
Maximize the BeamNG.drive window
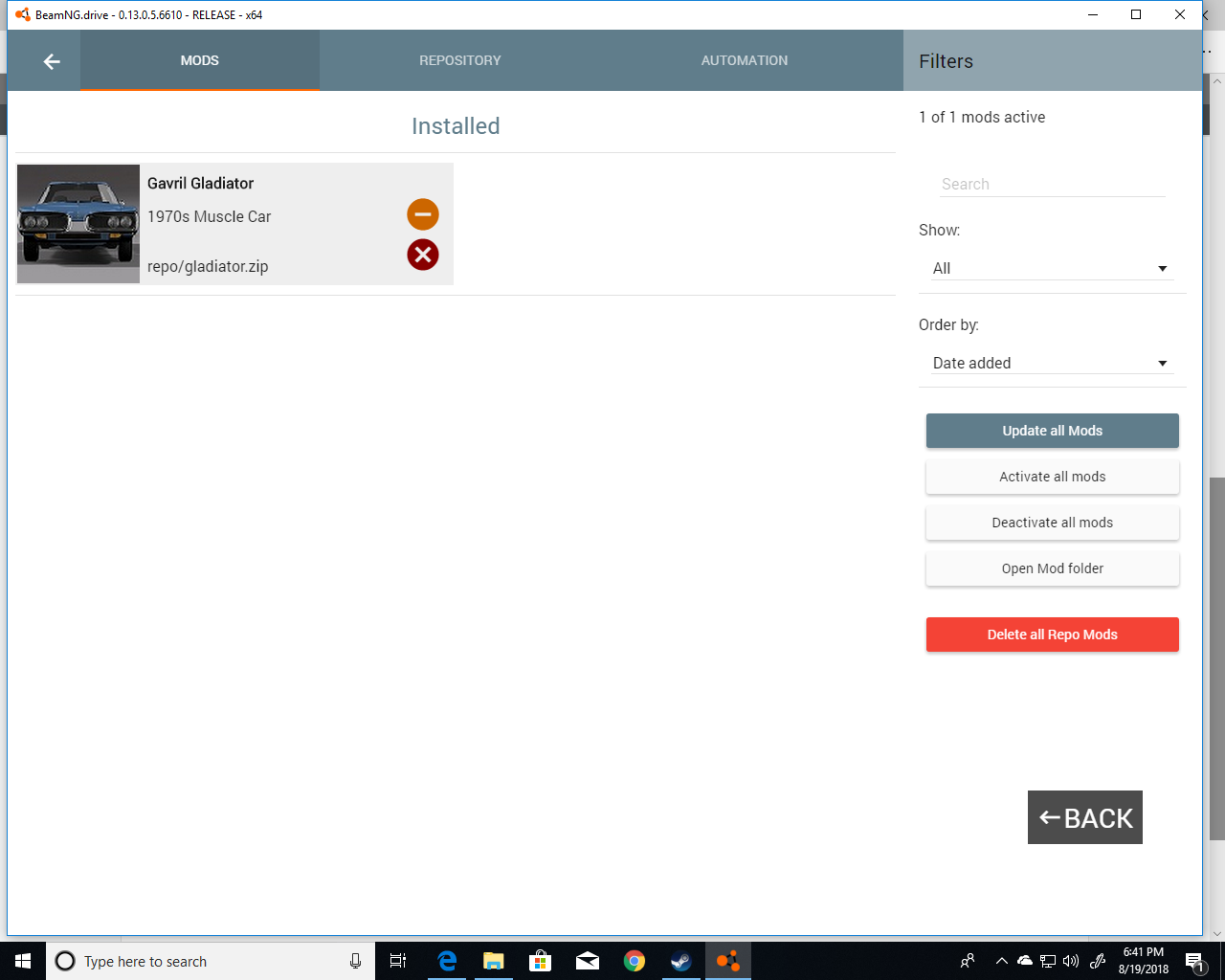tap(1136, 14)
